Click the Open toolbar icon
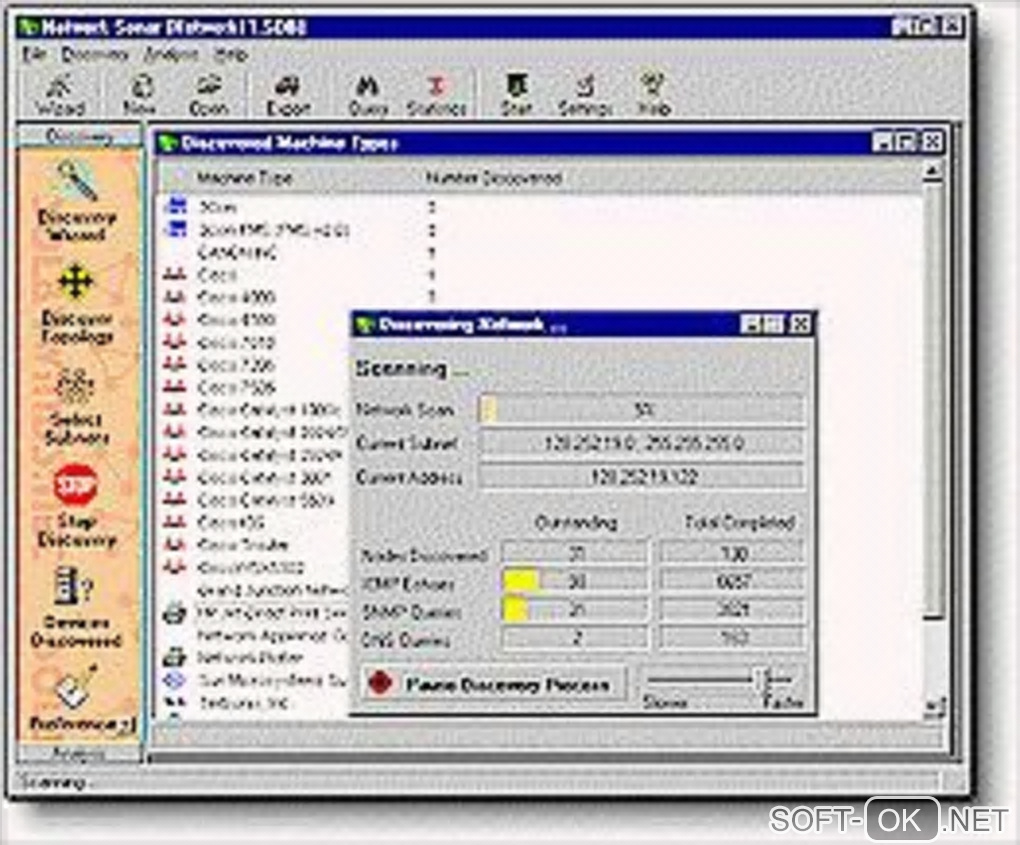Viewport: 1020px width, 845px height. (x=208, y=95)
